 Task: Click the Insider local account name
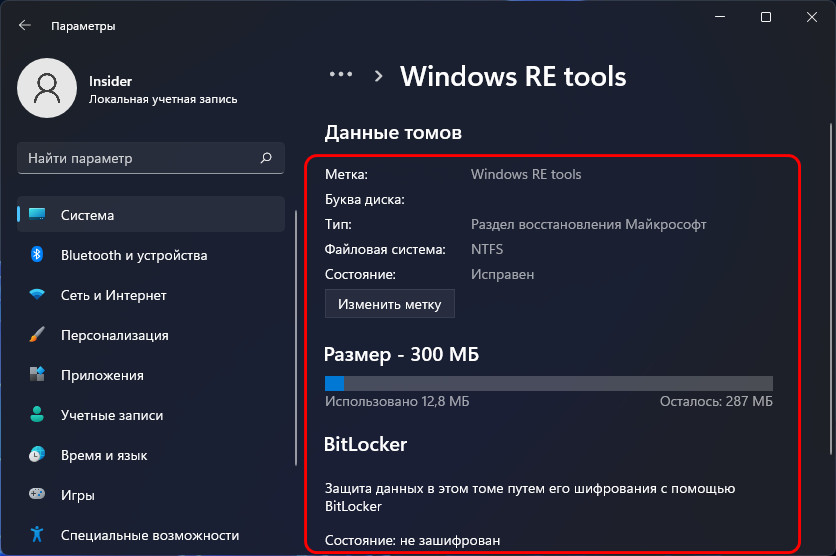tap(110, 81)
